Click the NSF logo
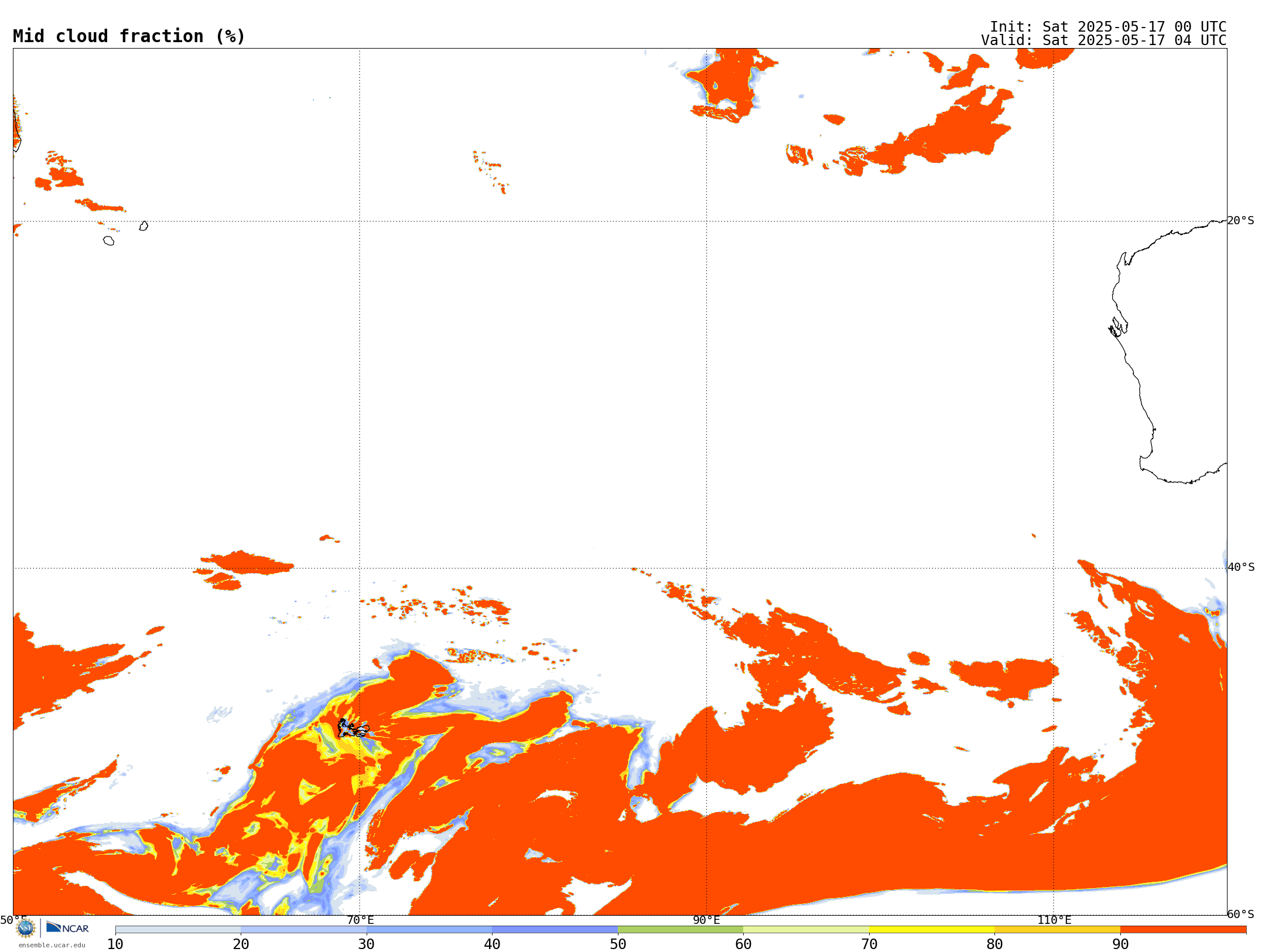Viewport: 1265px width, 952px height. [26, 928]
